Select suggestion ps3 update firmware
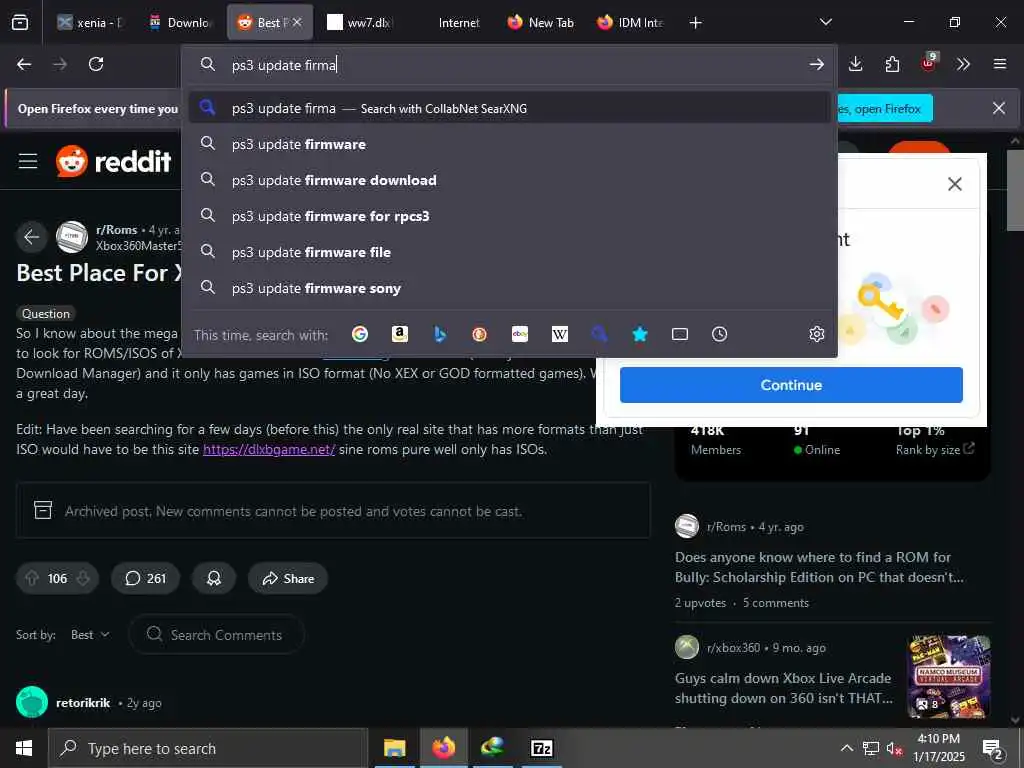Viewport: 1024px width, 768px height. (x=509, y=144)
